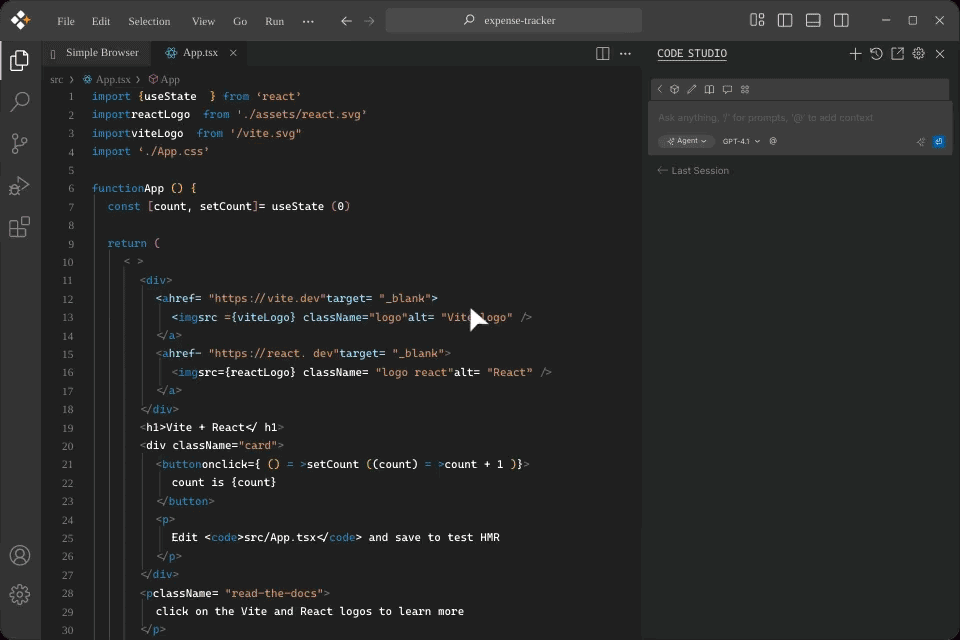Click the Last Session link
Viewport: 960px width, 640px height.
(699, 171)
